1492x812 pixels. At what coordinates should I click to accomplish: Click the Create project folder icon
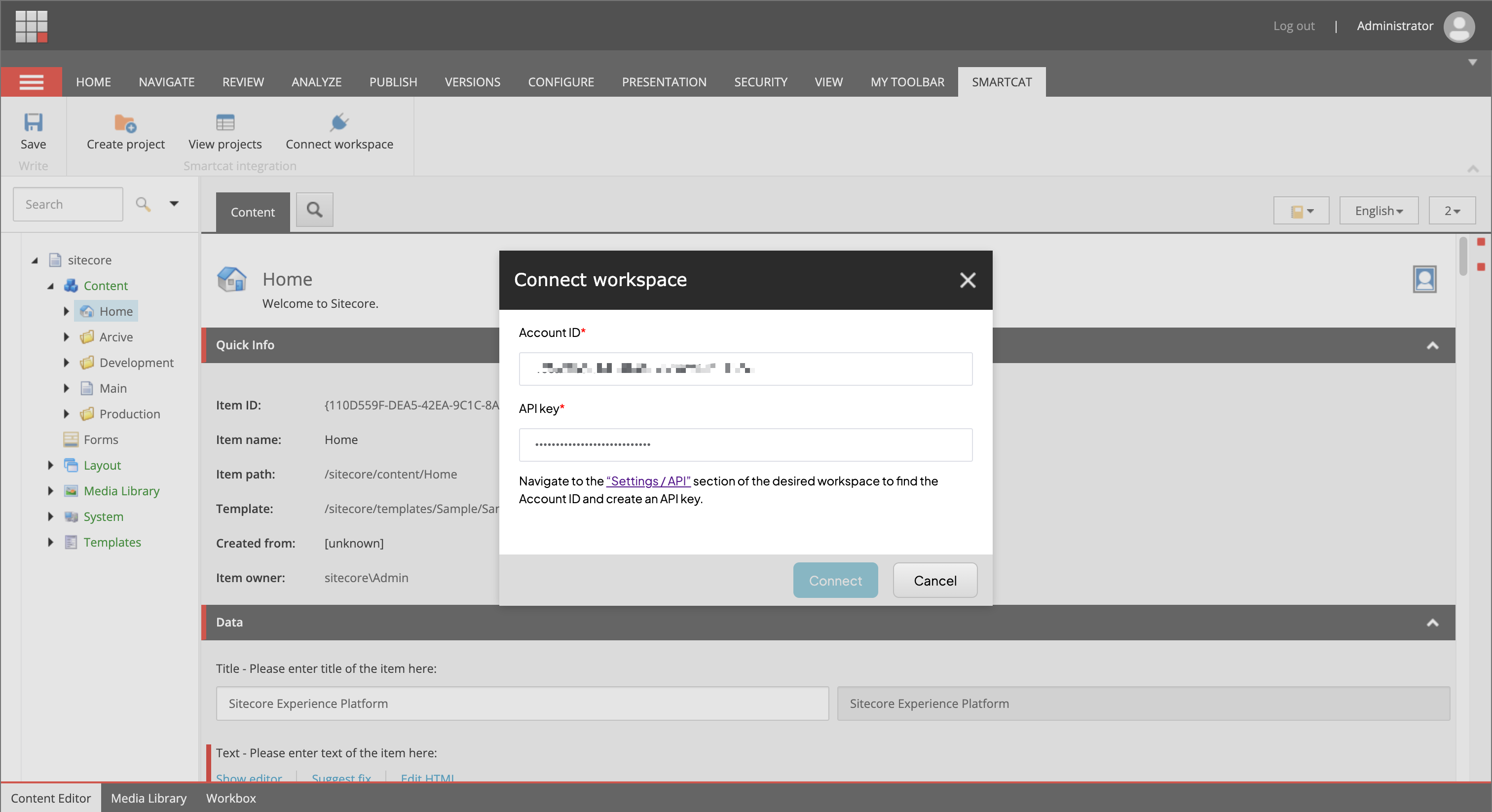pos(125,123)
